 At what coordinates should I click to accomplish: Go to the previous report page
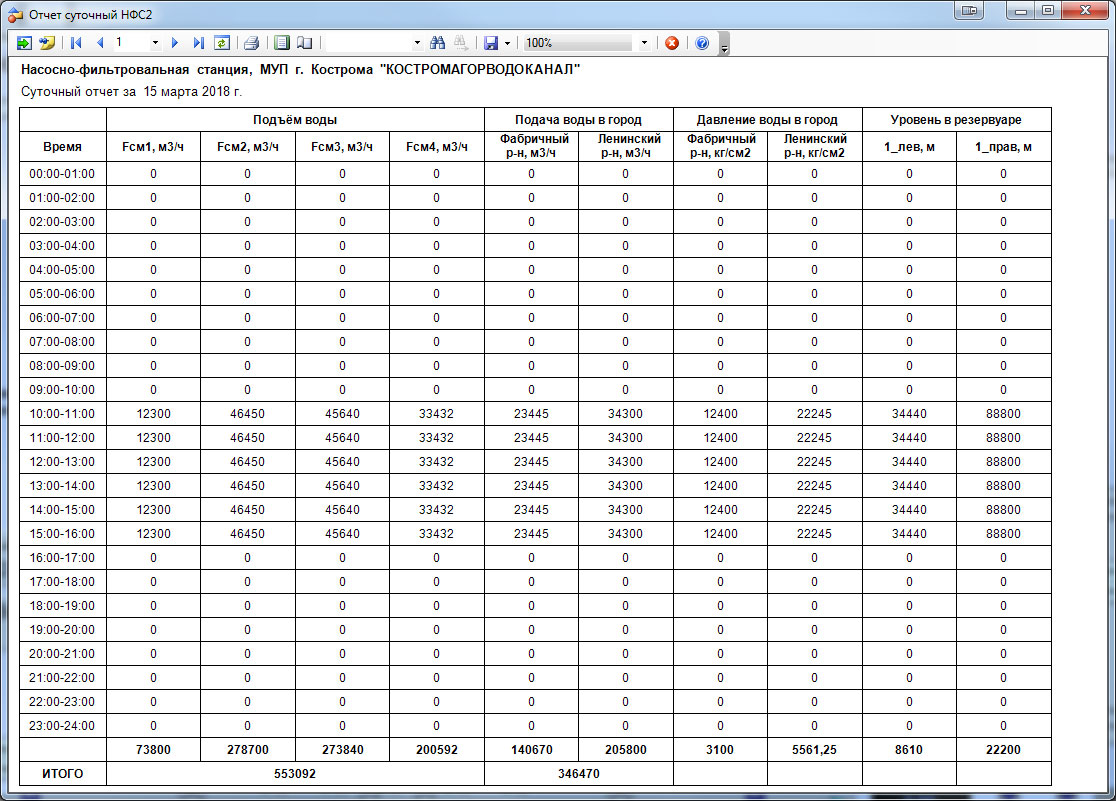tap(100, 43)
